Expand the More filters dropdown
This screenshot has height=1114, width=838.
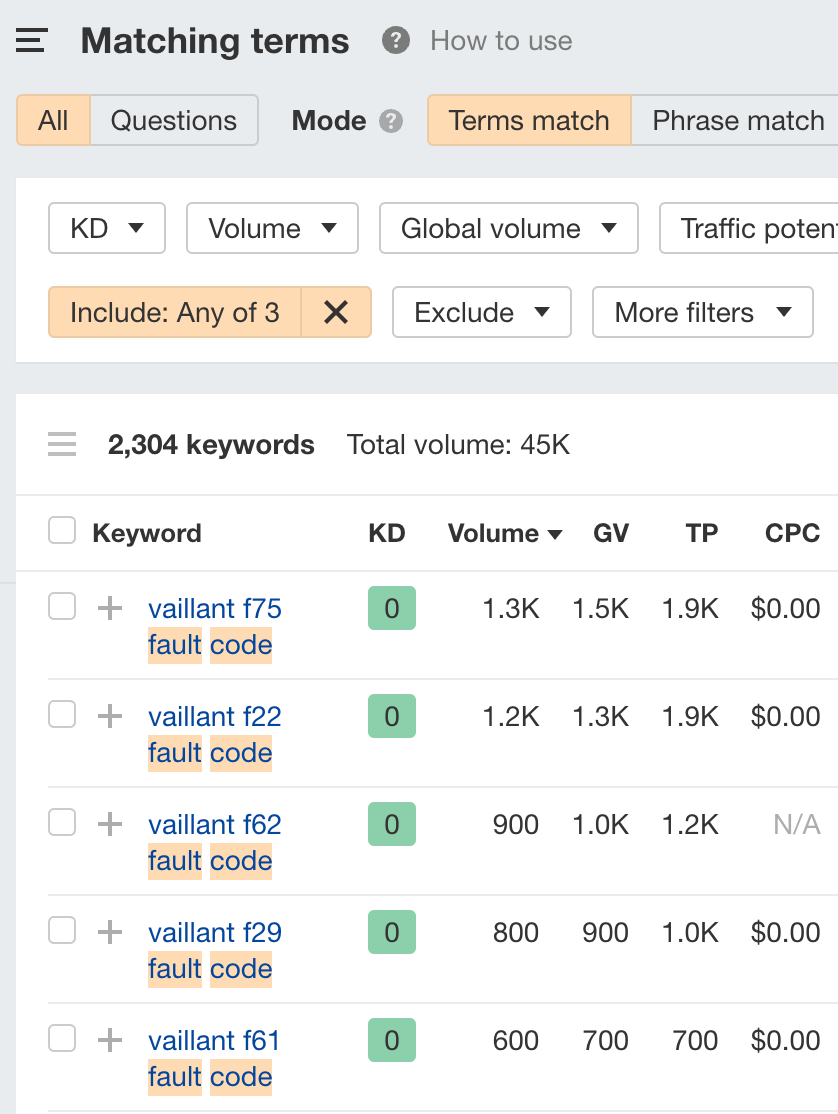pos(702,312)
